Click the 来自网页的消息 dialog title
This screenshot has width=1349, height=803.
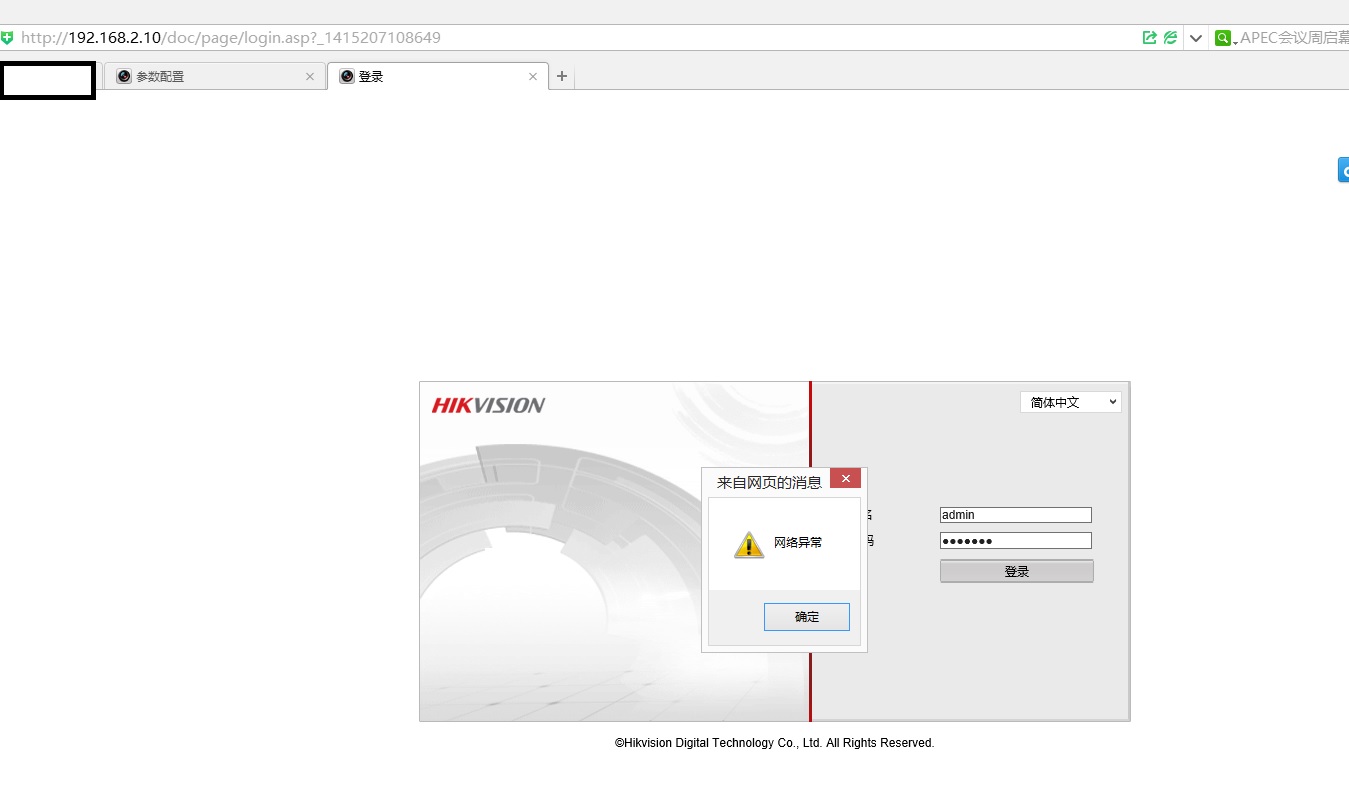769,483
